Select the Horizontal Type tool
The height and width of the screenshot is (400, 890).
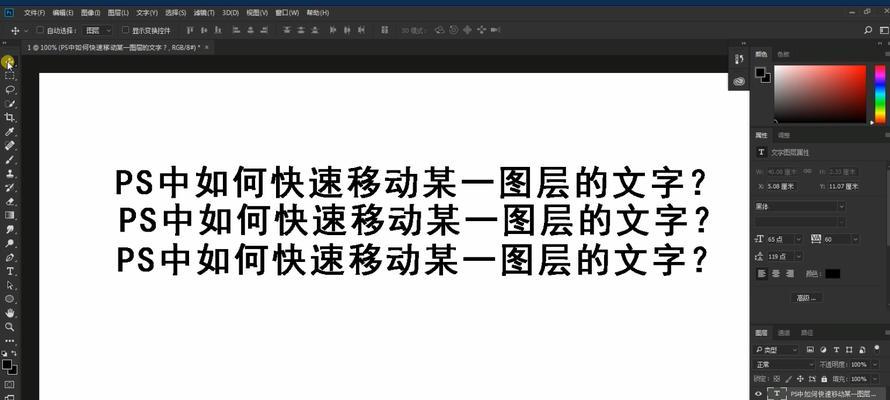(10, 271)
